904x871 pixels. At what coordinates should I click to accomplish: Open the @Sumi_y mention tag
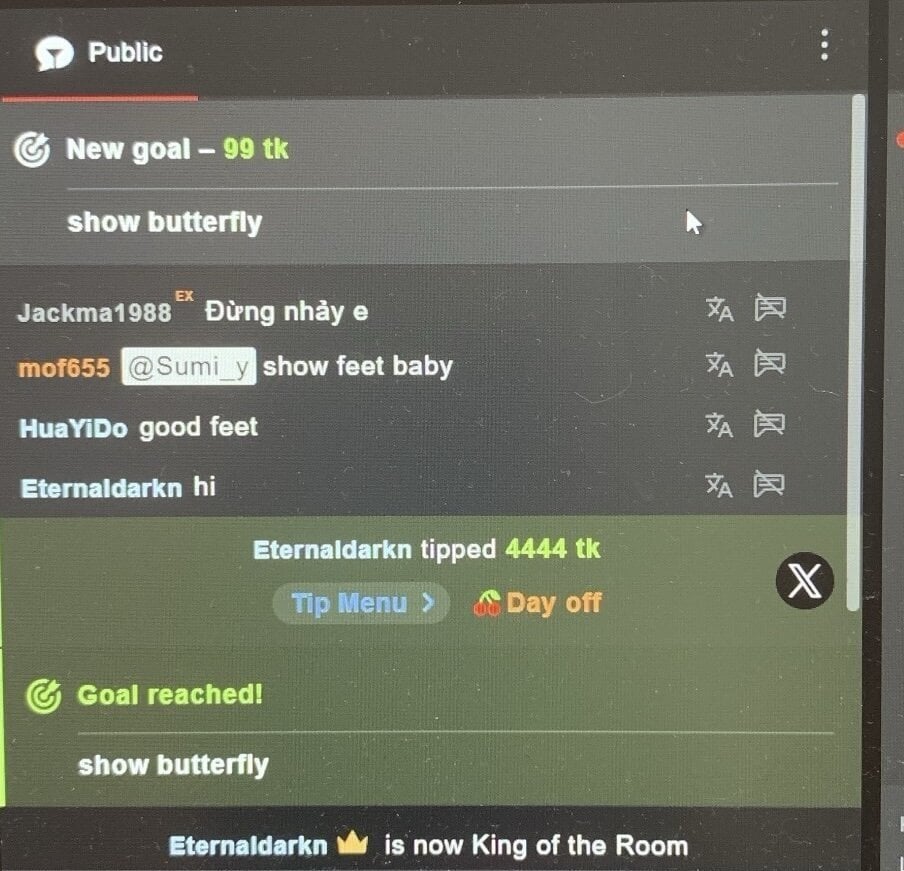pos(189,366)
